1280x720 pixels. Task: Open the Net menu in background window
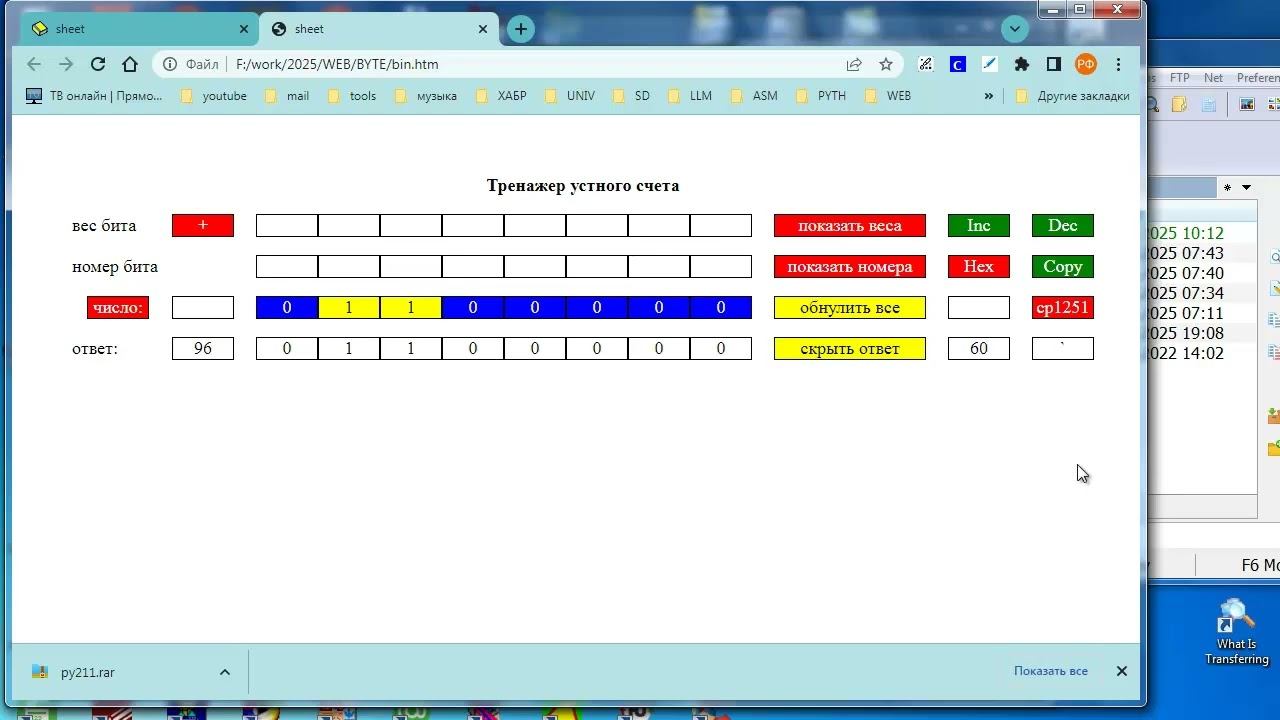(1213, 78)
